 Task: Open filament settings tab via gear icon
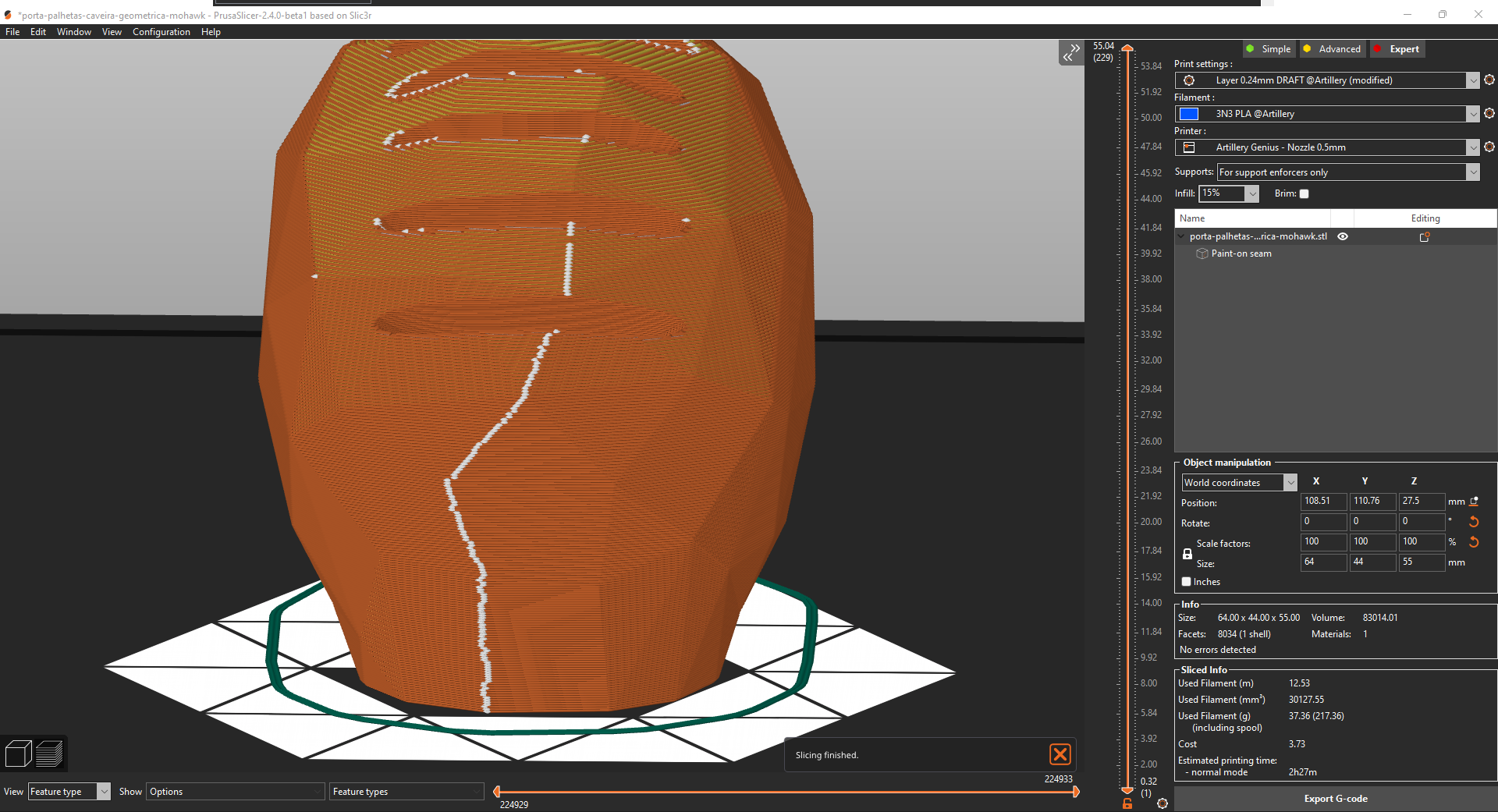point(1489,113)
